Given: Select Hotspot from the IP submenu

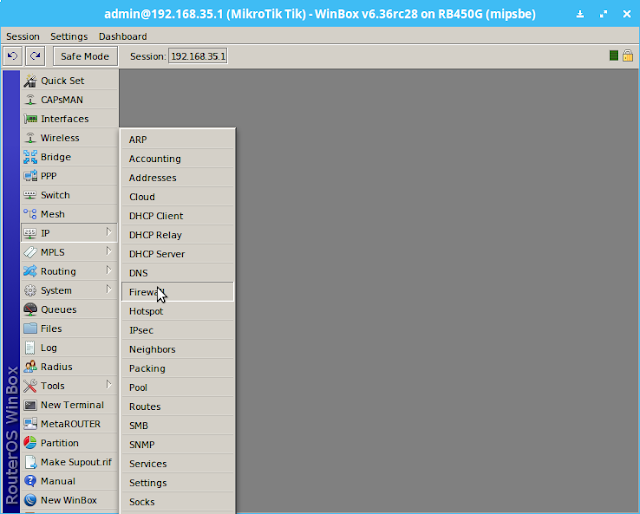Looking at the screenshot, I should tap(178, 312).
